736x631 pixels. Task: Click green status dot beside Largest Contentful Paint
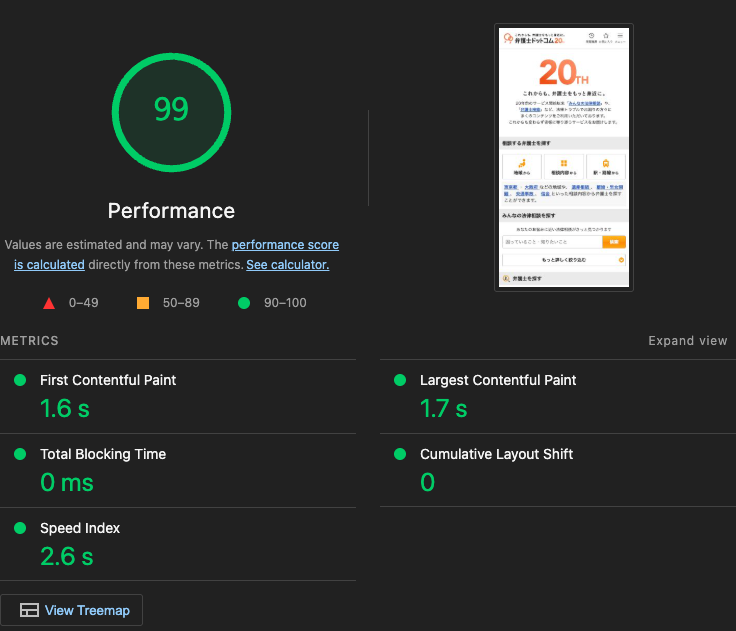pos(400,380)
